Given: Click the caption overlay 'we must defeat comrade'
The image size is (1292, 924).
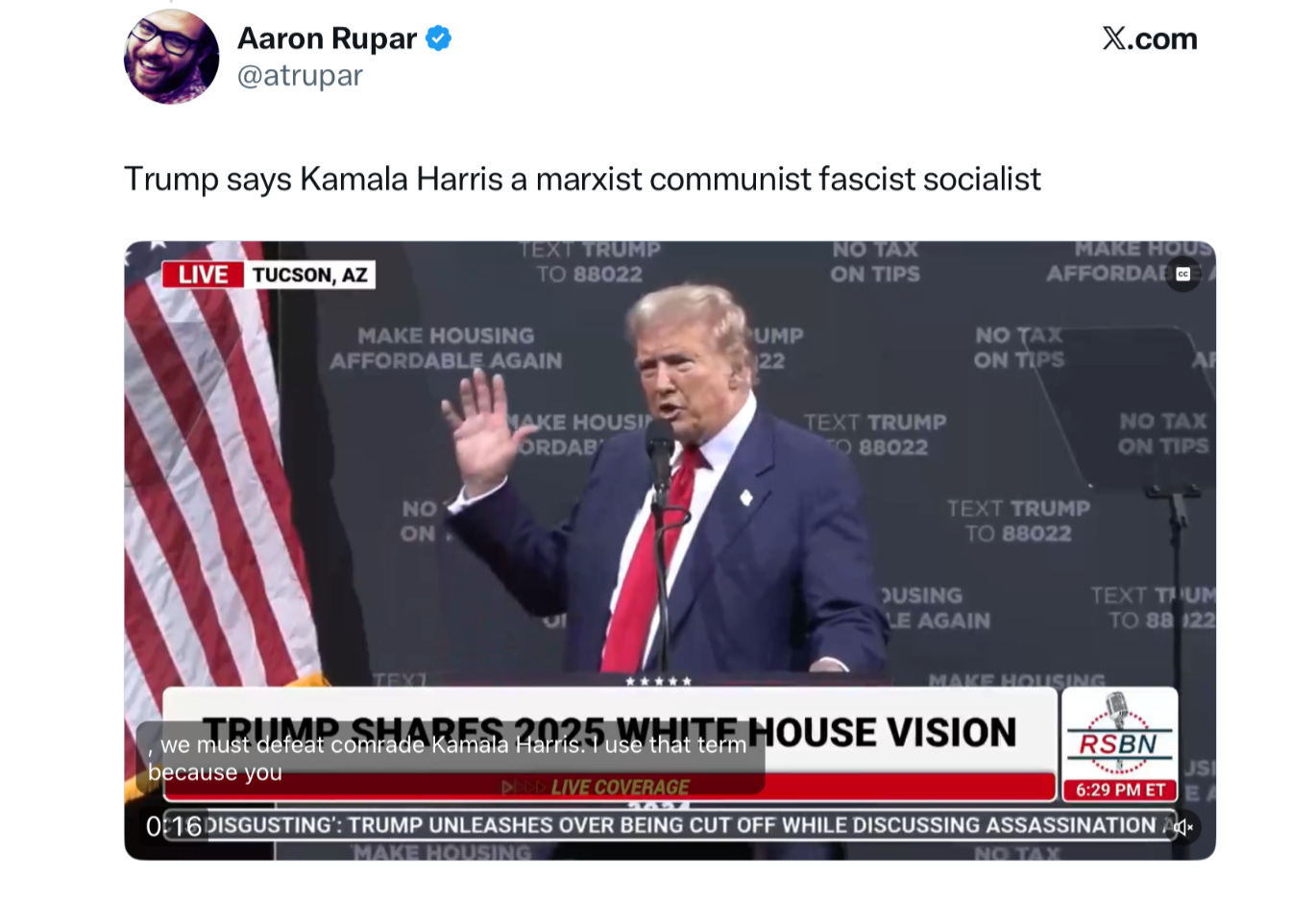Looking at the screenshot, I should [x=451, y=758].
